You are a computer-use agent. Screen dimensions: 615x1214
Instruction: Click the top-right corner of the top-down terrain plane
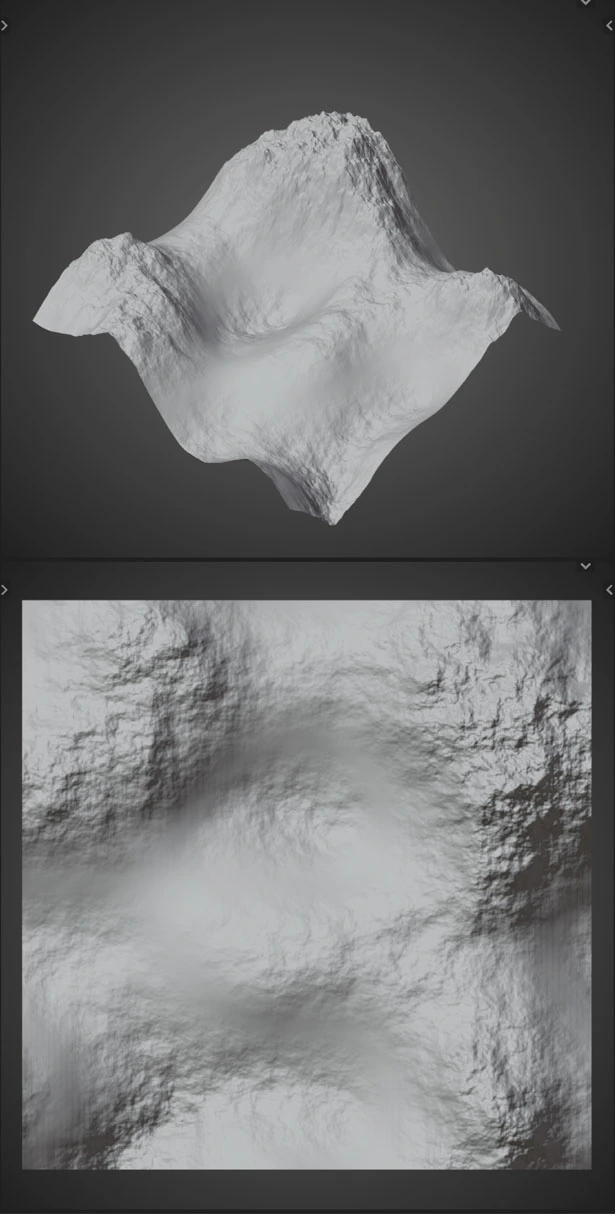(x=588, y=603)
